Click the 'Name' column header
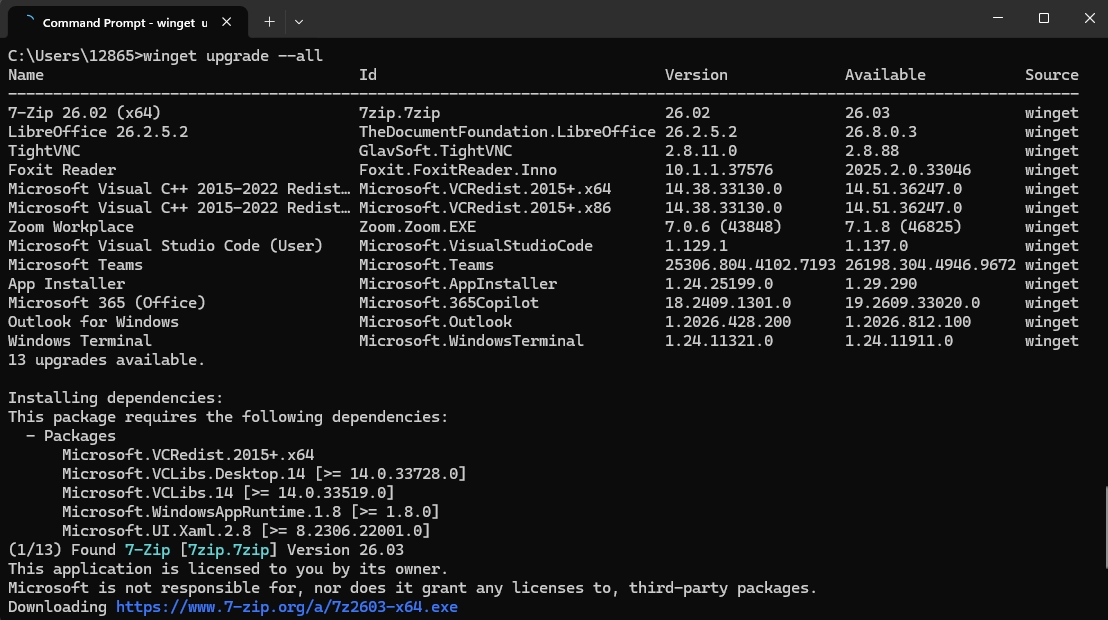The height and width of the screenshot is (620, 1108). point(26,75)
